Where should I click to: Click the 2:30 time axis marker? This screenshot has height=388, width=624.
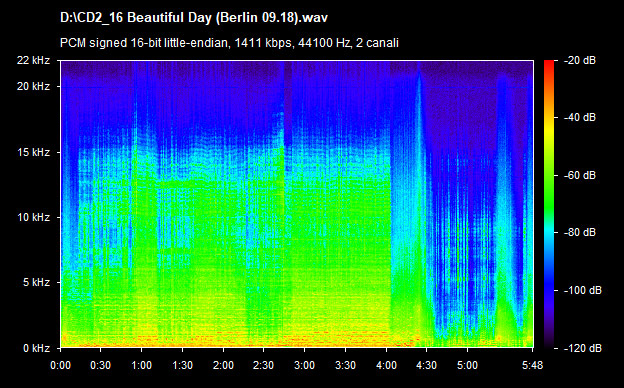pyautogui.click(x=263, y=365)
